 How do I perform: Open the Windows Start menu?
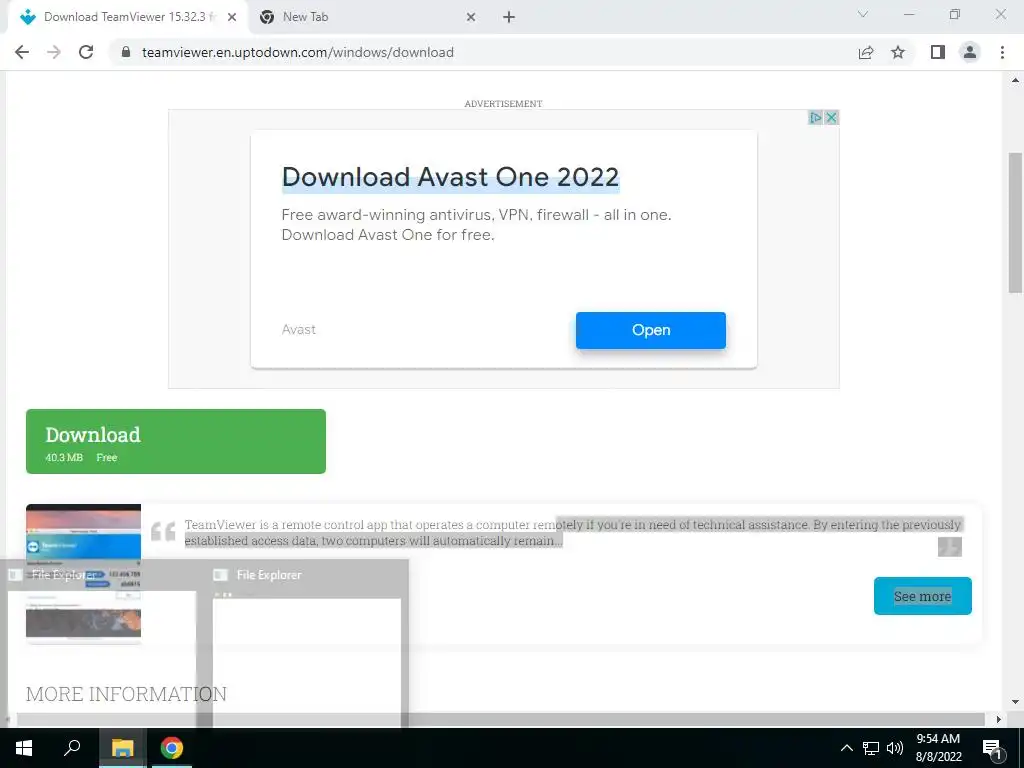24,748
